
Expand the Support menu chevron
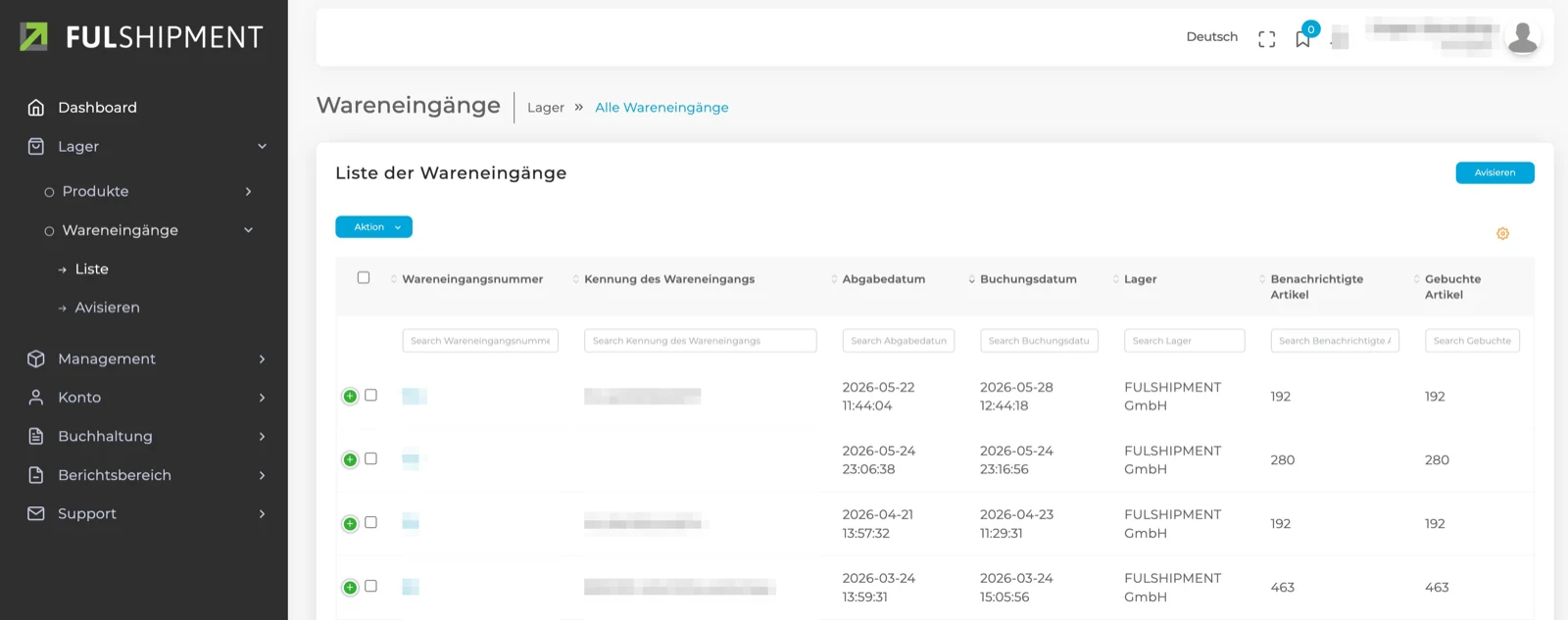click(262, 514)
